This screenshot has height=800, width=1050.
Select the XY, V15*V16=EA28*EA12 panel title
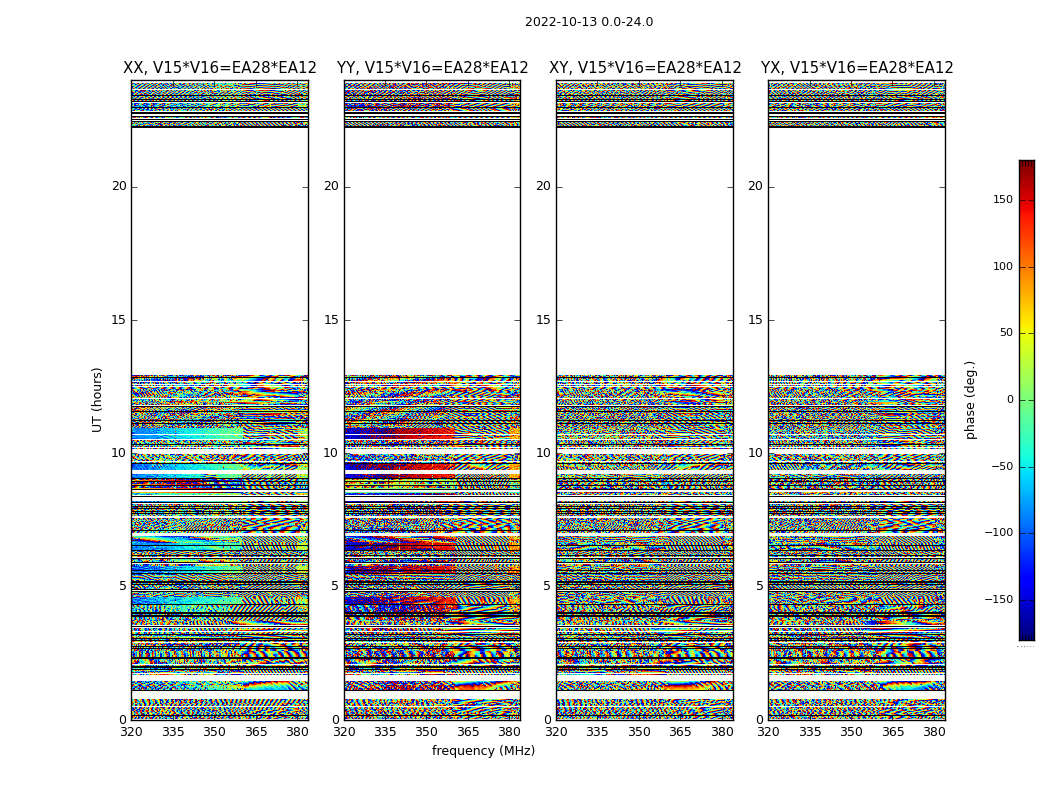coord(645,68)
